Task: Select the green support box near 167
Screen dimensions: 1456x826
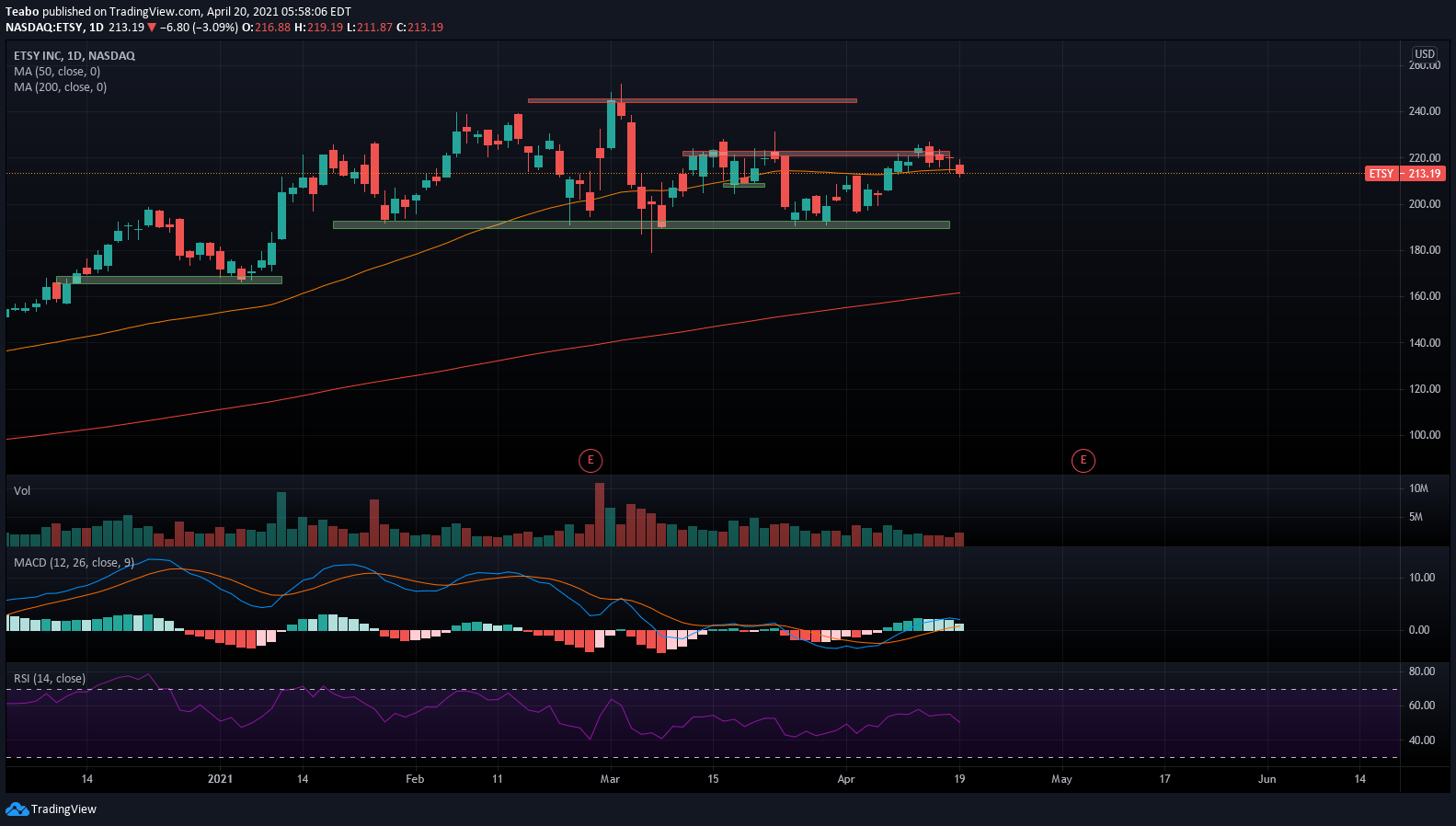Action: pos(169,280)
